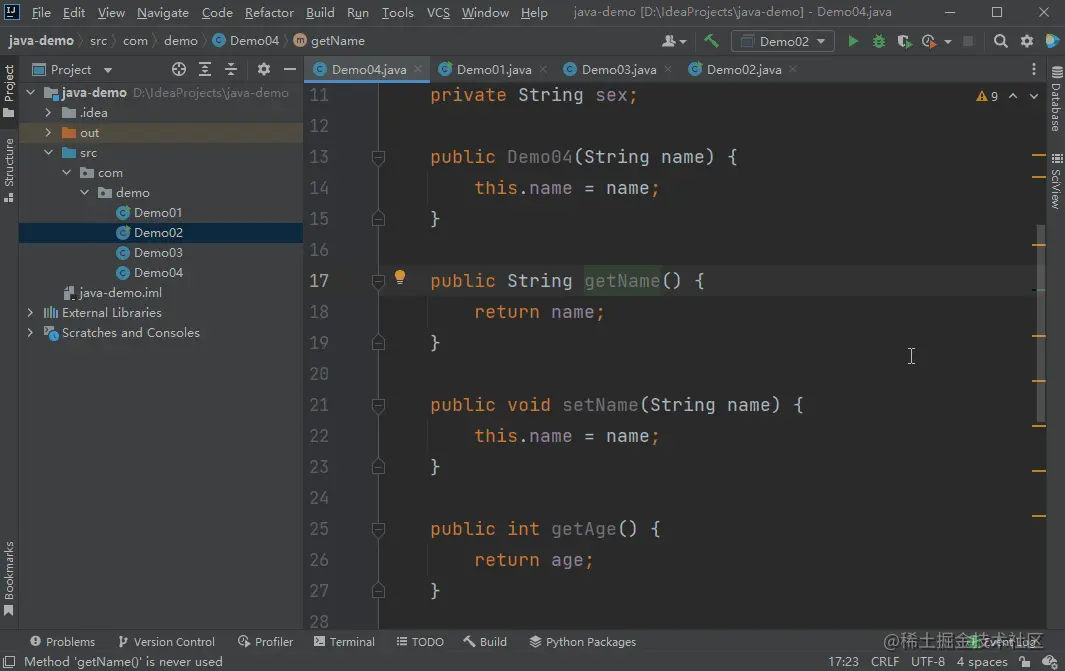The height and width of the screenshot is (671, 1065).
Task: Hide the Project panel with minus icon
Action: pyautogui.click(x=289, y=69)
